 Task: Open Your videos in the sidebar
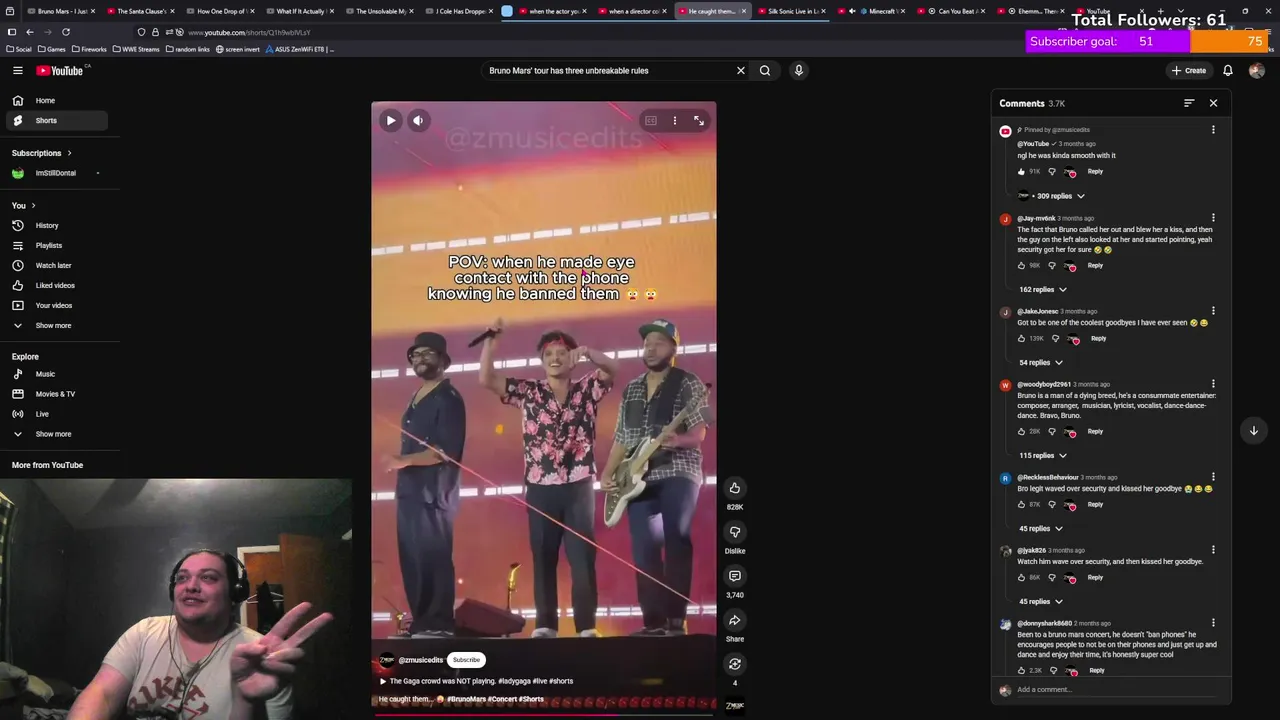[x=55, y=305]
